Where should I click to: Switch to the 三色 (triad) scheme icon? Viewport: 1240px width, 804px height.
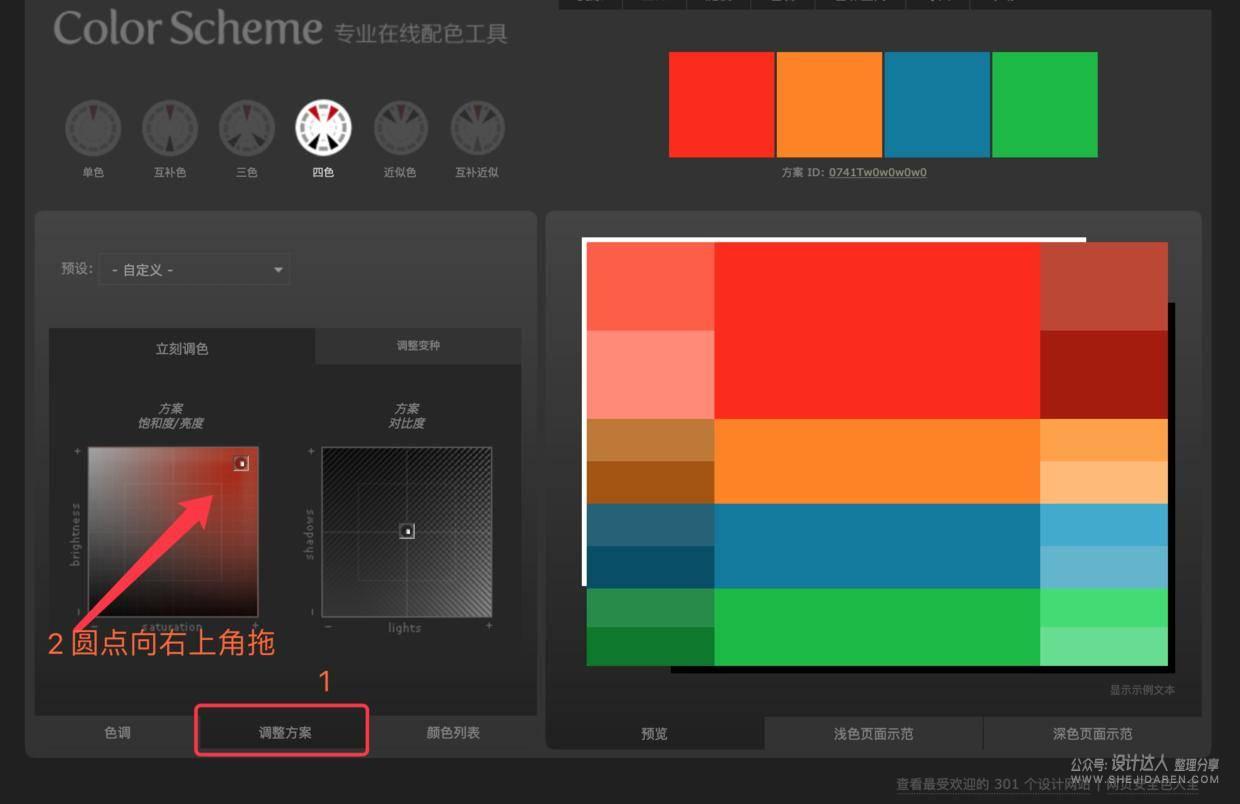[246, 125]
